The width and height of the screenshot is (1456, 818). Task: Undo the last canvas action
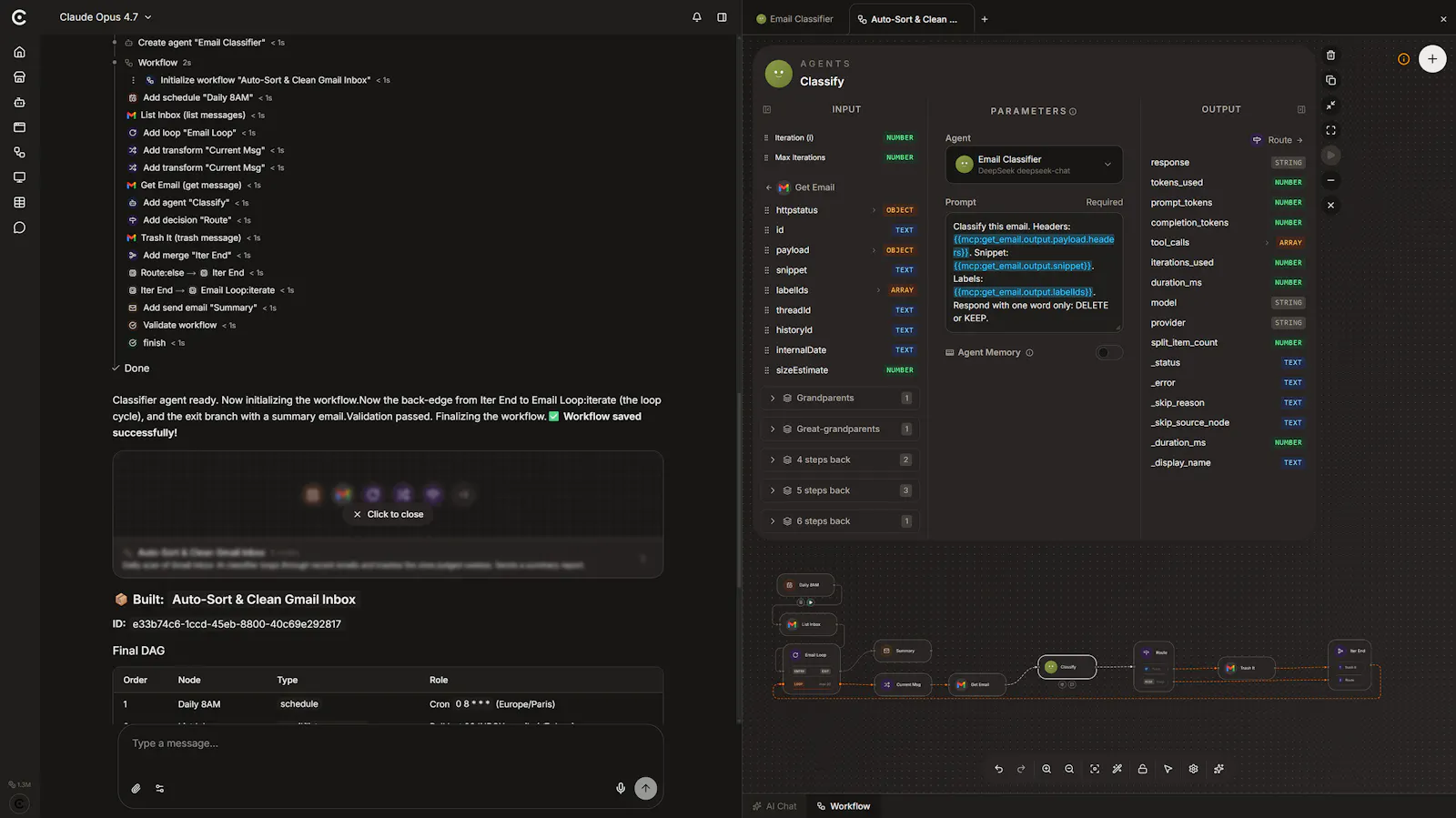point(998,769)
